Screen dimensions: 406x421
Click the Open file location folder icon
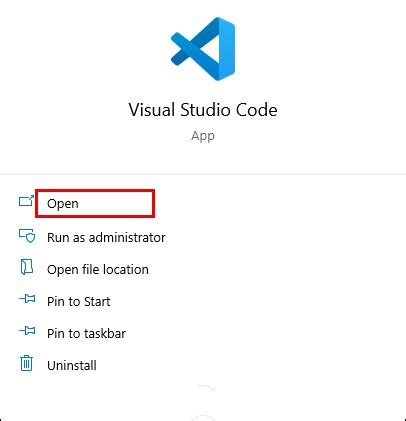(27, 267)
